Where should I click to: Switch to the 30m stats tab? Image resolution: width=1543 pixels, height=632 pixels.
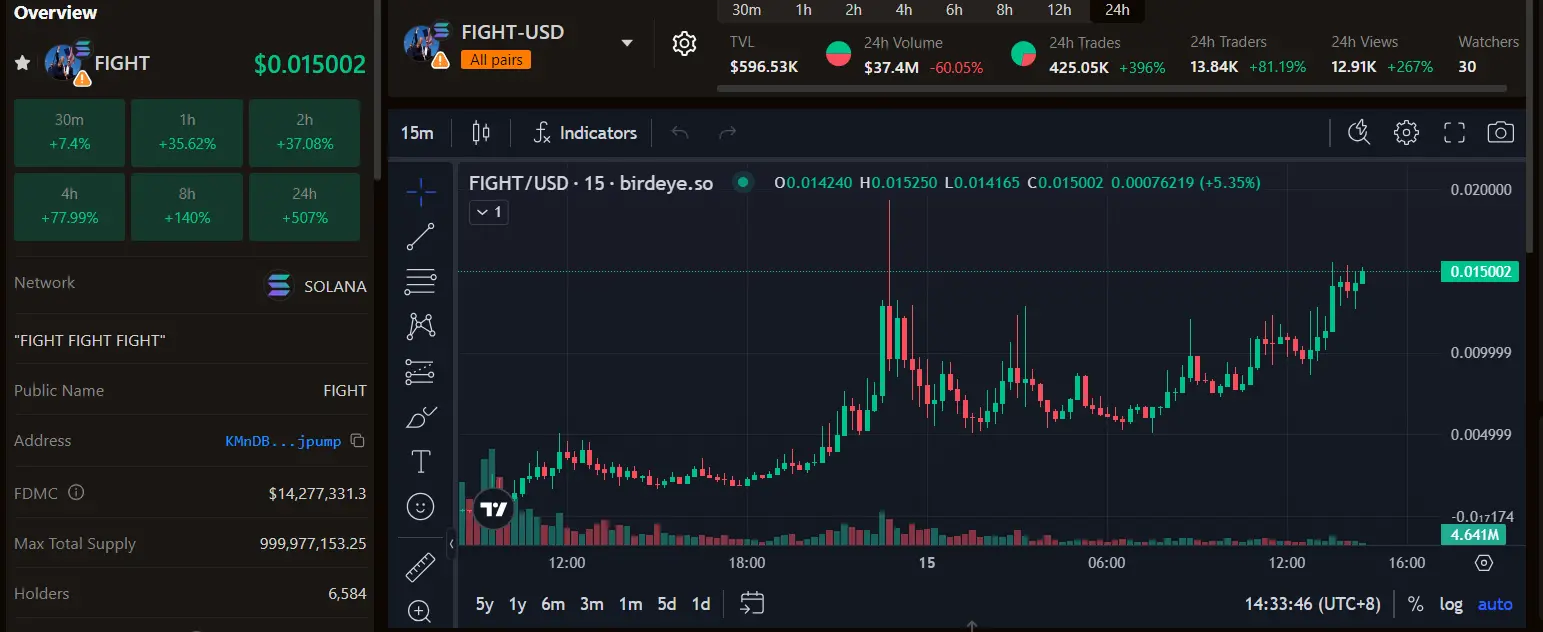[x=746, y=9]
